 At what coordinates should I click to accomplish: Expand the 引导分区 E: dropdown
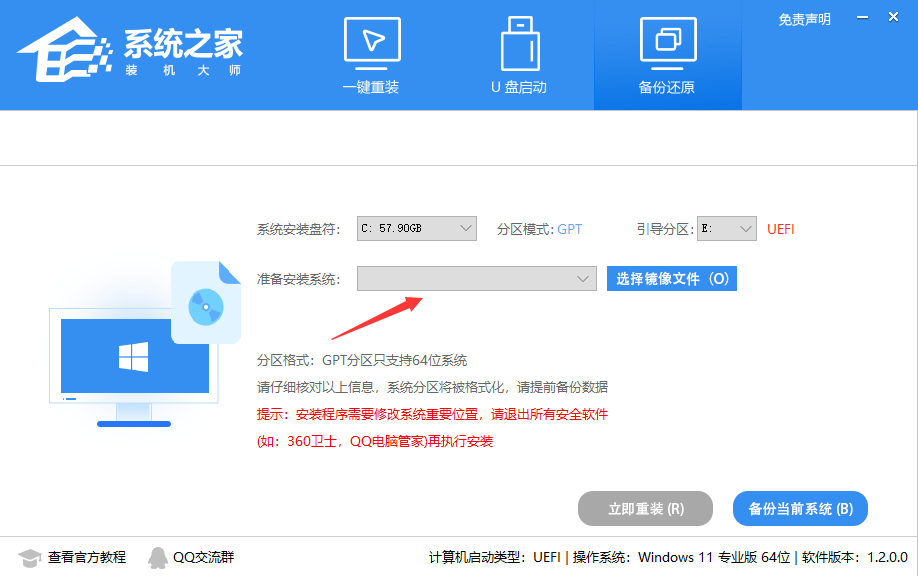tap(726, 228)
